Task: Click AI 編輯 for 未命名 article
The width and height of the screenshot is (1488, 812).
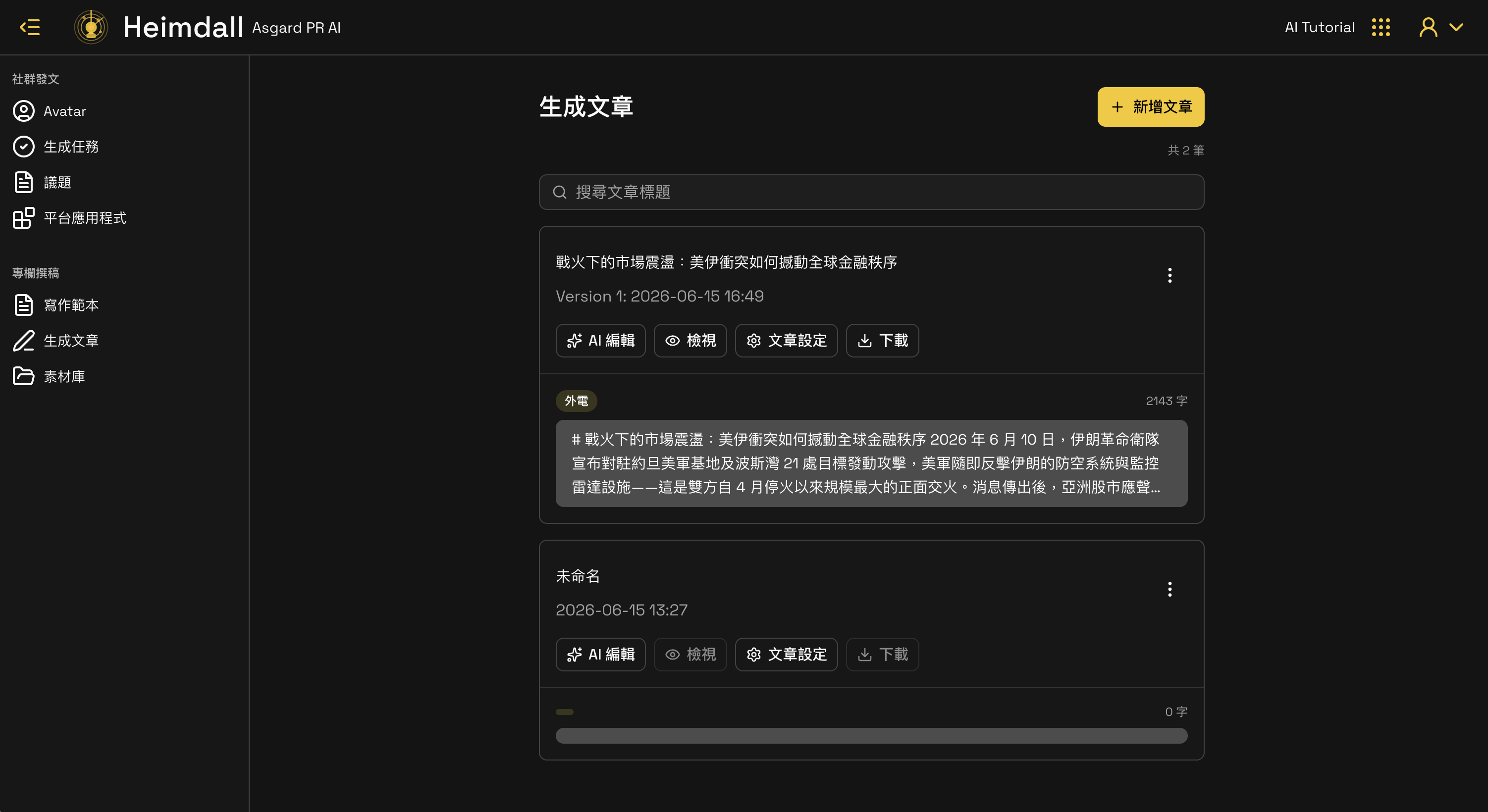Action: (600, 655)
